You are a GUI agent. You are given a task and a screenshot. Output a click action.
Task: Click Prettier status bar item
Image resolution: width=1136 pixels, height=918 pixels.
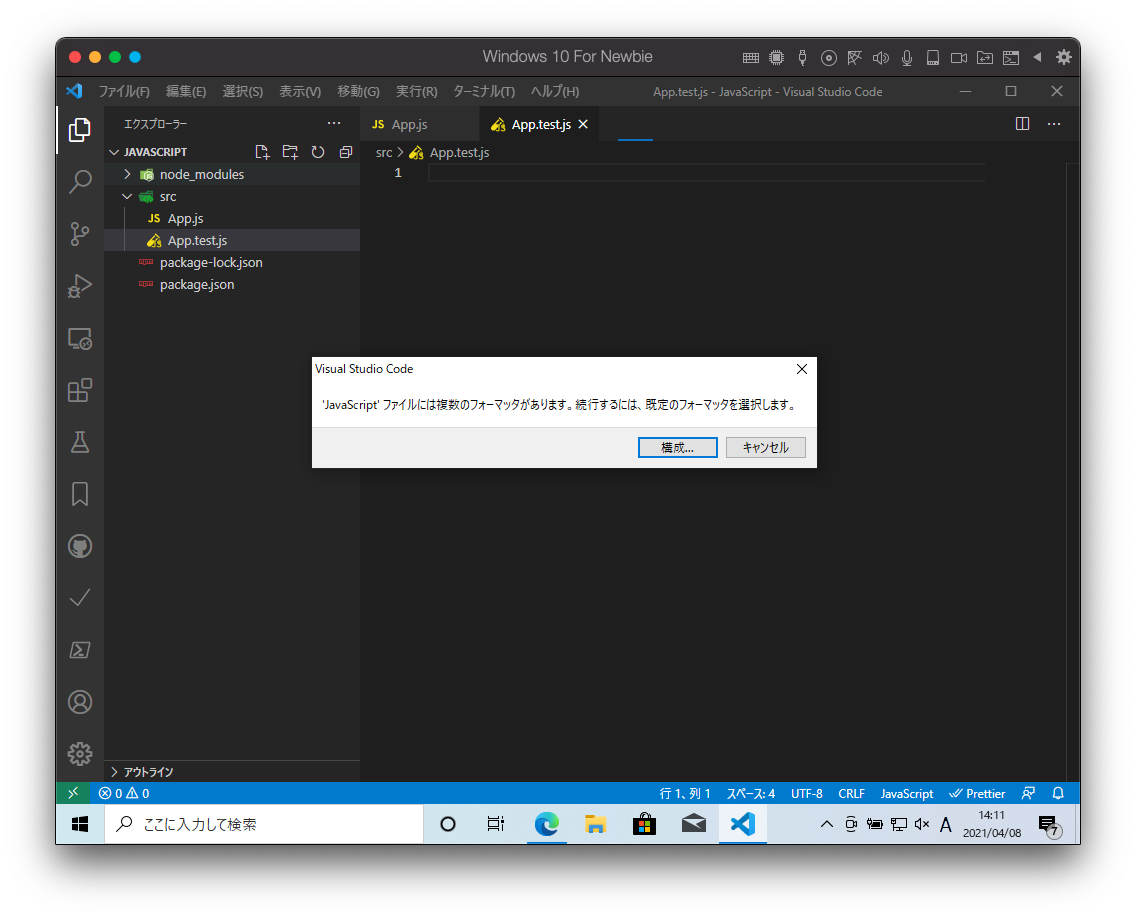[977, 793]
